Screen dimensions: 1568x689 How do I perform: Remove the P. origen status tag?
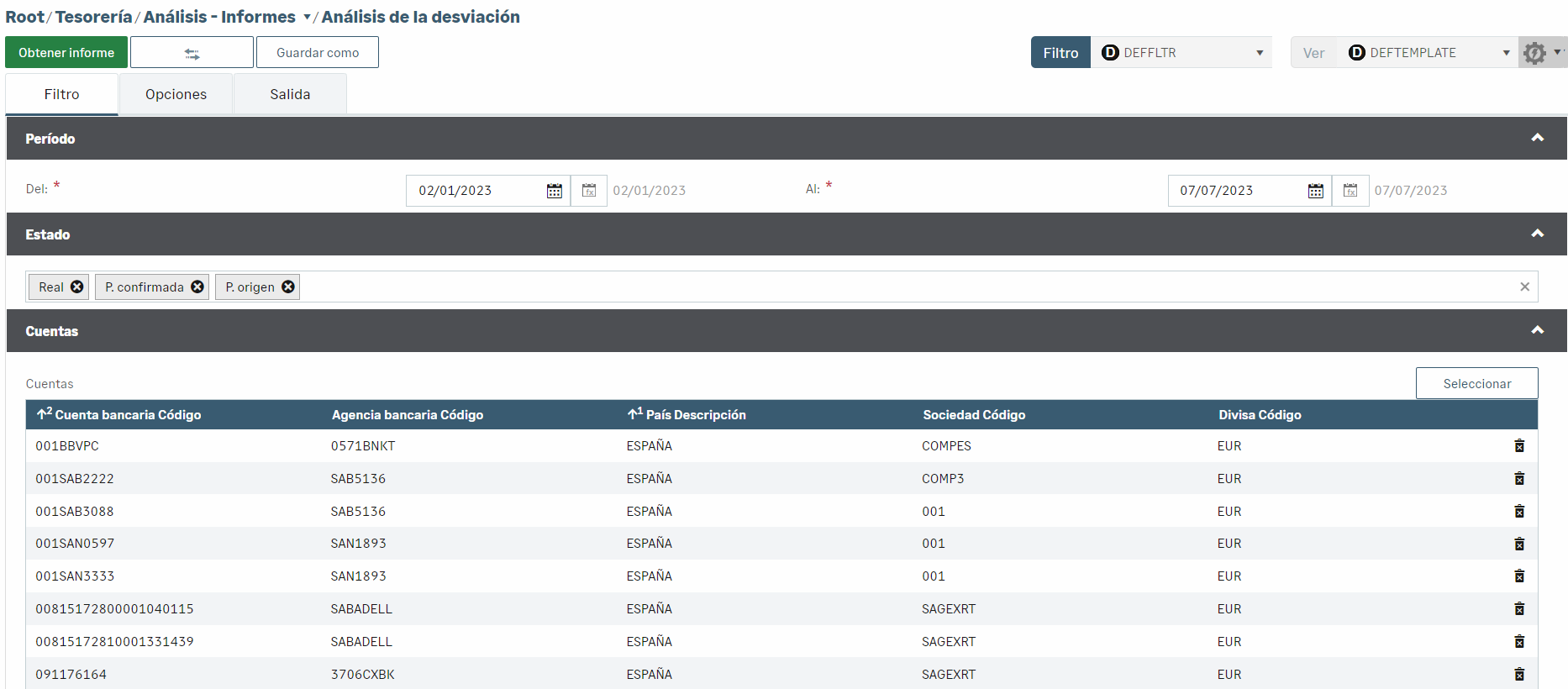288,287
